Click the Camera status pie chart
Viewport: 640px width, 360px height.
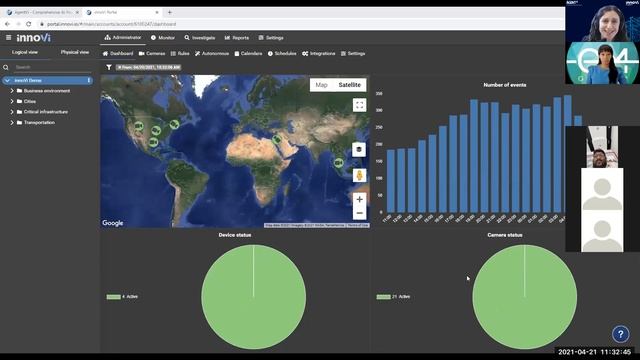(x=524, y=297)
